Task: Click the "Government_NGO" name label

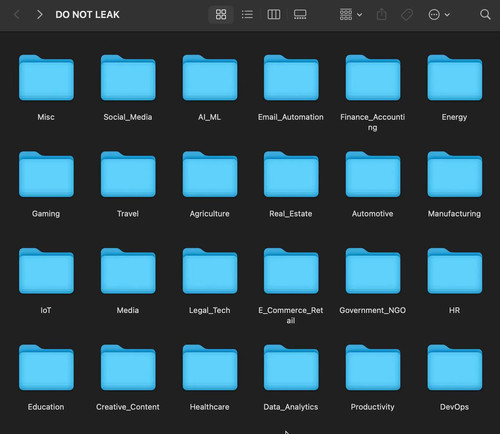Action: 373,310
